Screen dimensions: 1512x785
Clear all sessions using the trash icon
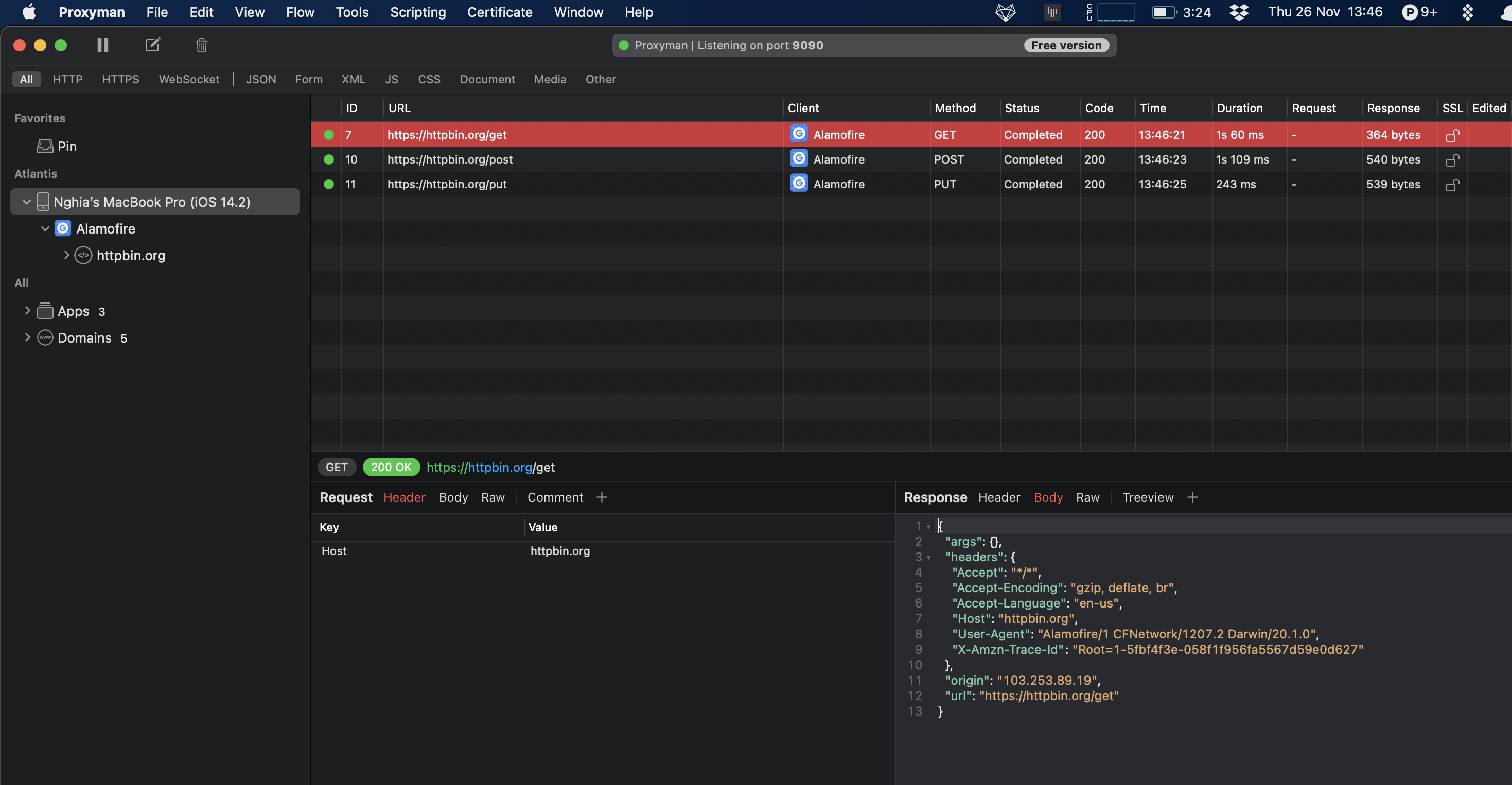click(x=201, y=45)
